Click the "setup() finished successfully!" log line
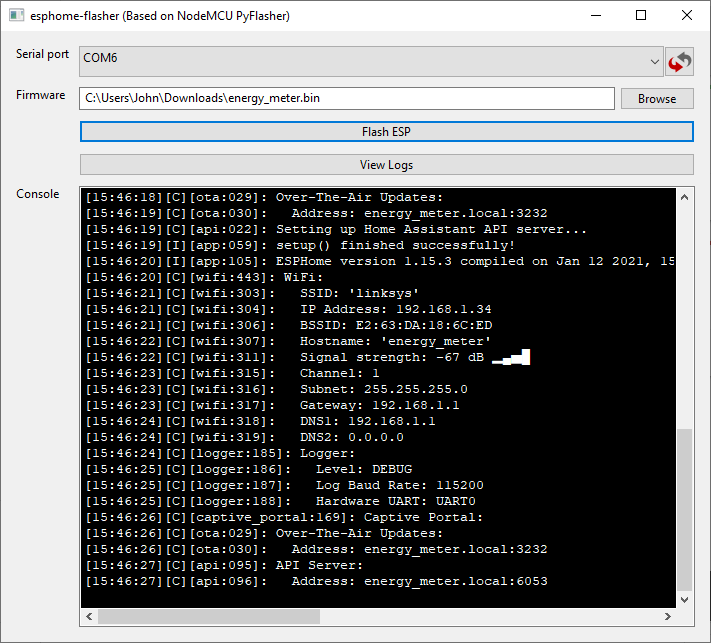Image resolution: width=711 pixels, height=643 pixels. click(x=301, y=245)
